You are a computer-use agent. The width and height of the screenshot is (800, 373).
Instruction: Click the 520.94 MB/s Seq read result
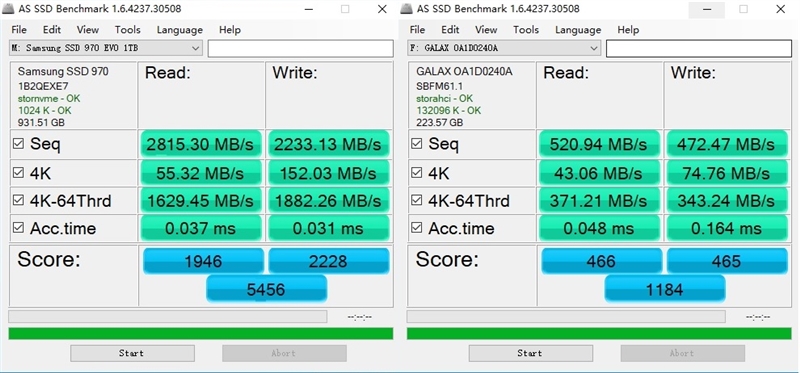599,144
